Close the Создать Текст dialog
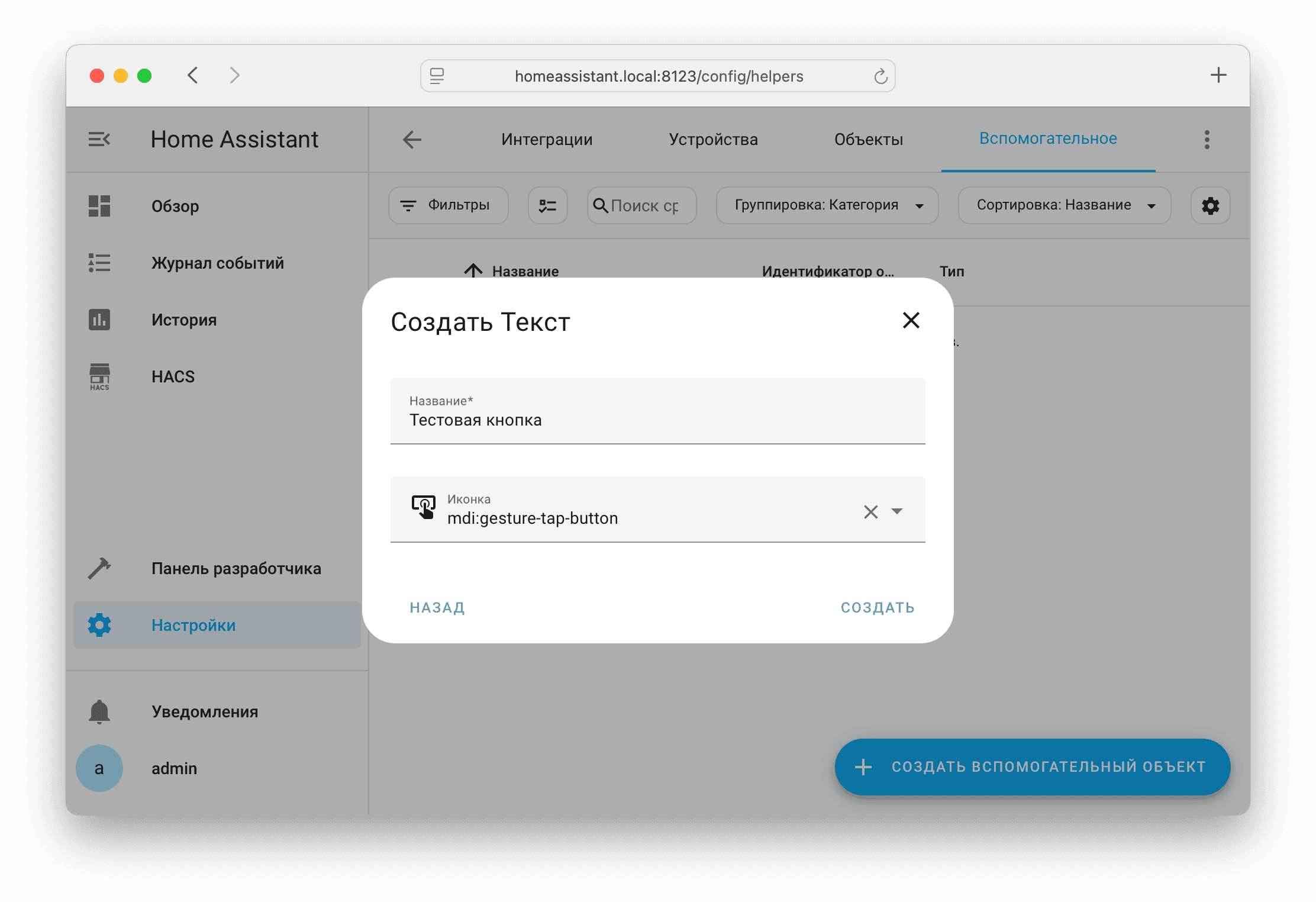1316x902 pixels. [x=911, y=320]
